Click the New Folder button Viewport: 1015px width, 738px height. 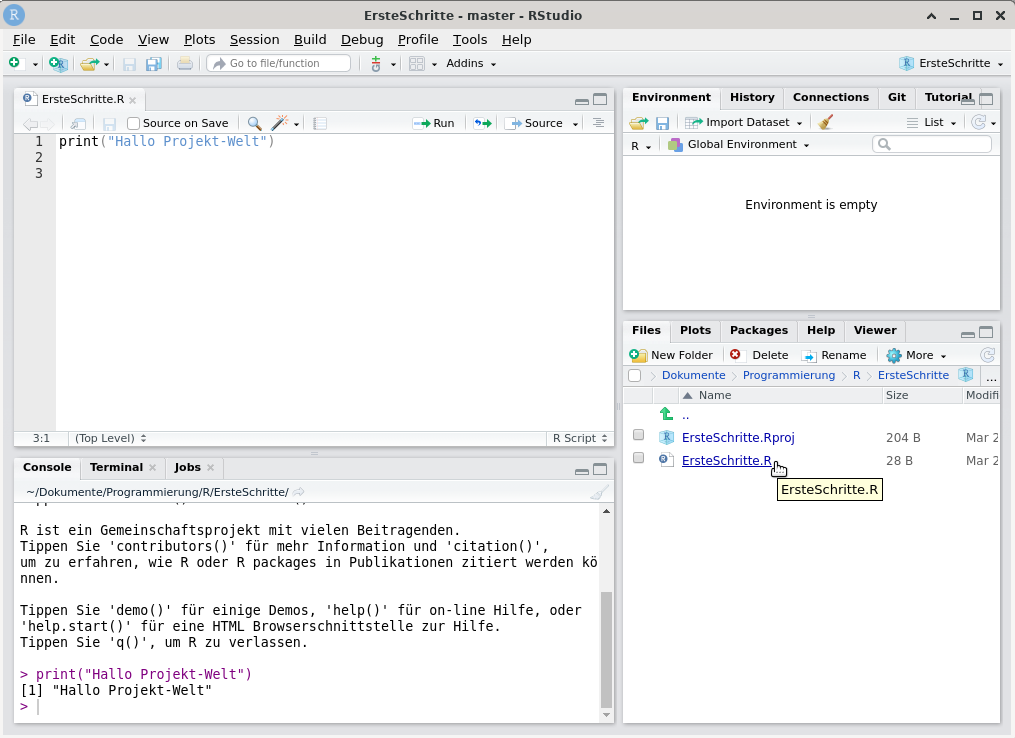click(671, 355)
